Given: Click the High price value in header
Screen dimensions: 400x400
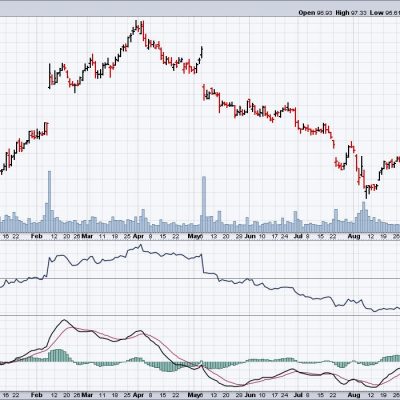Looking at the screenshot, I should coord(360,13).
